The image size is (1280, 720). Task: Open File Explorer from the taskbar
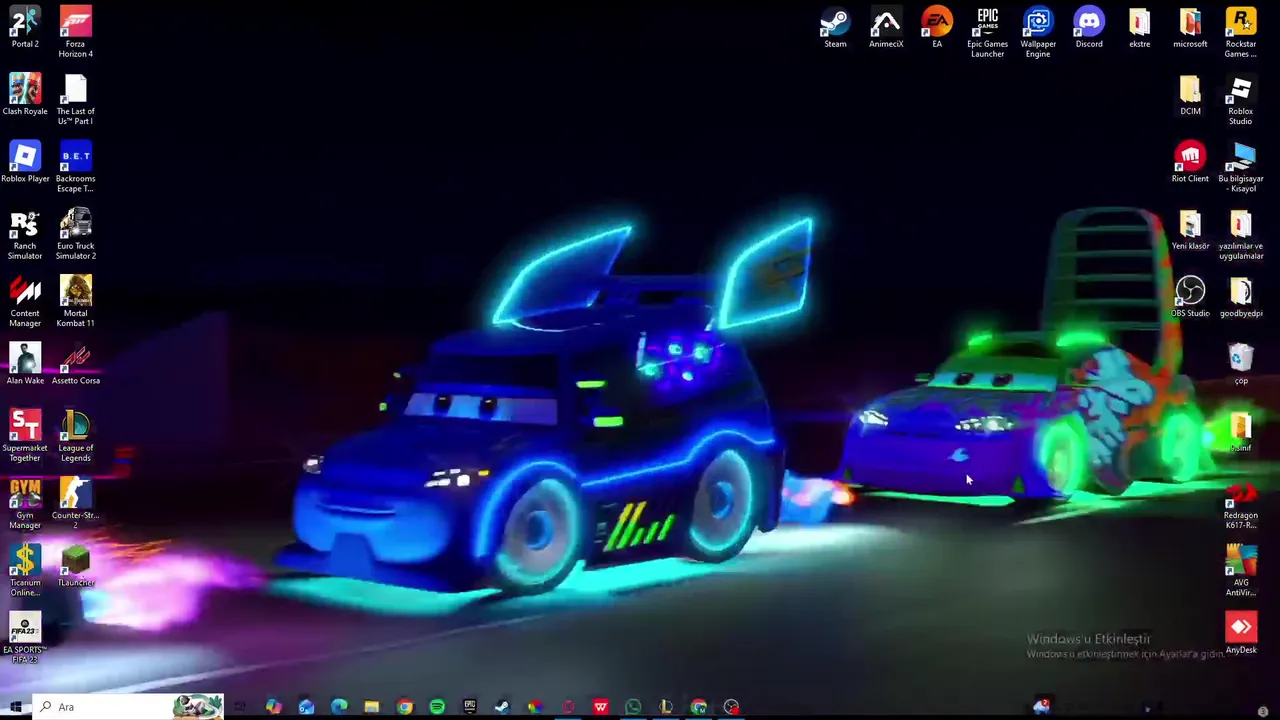[371, 707]
